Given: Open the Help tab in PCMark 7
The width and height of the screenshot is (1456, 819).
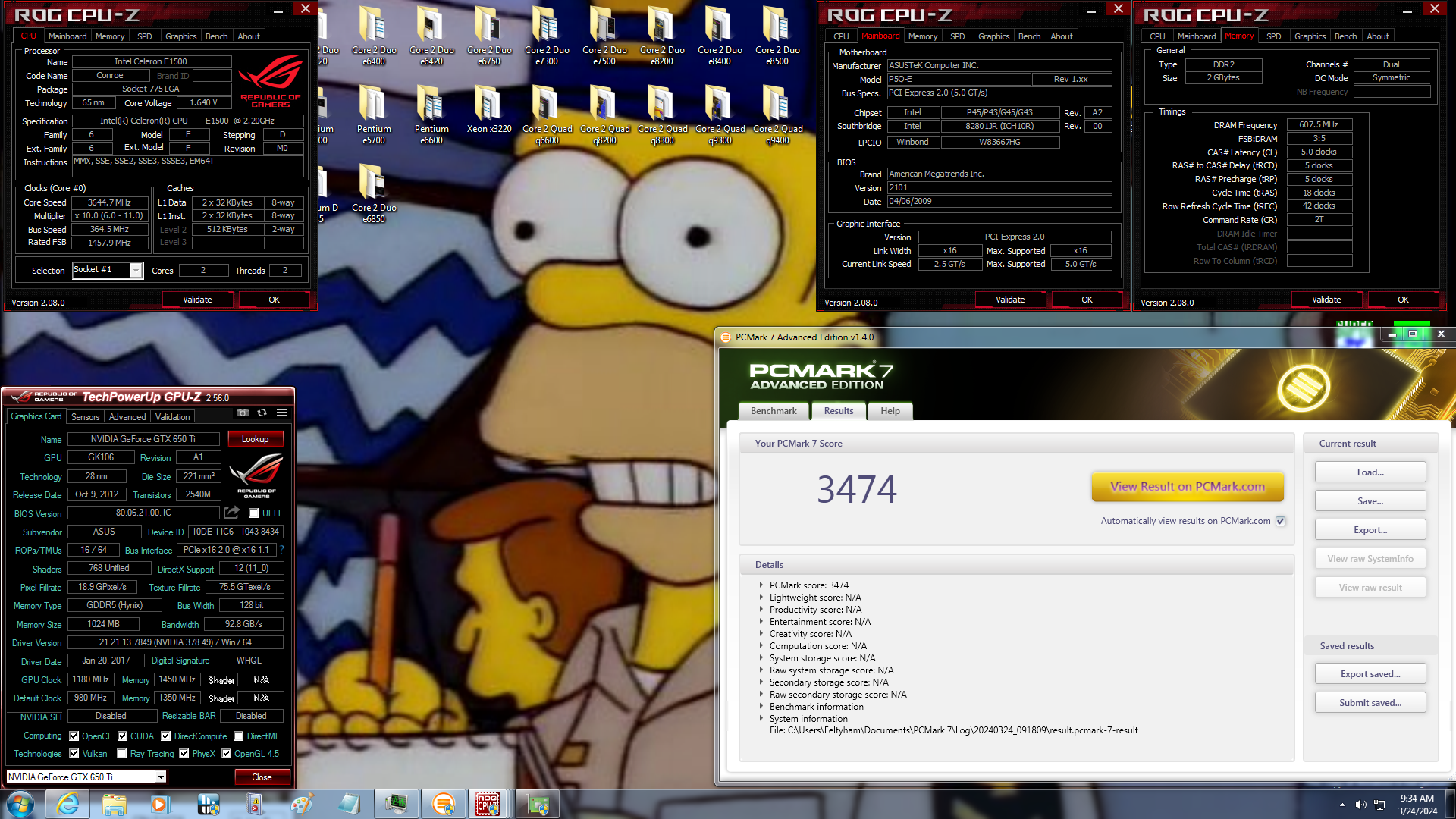Looking at the screenshot, I should 890,411.
